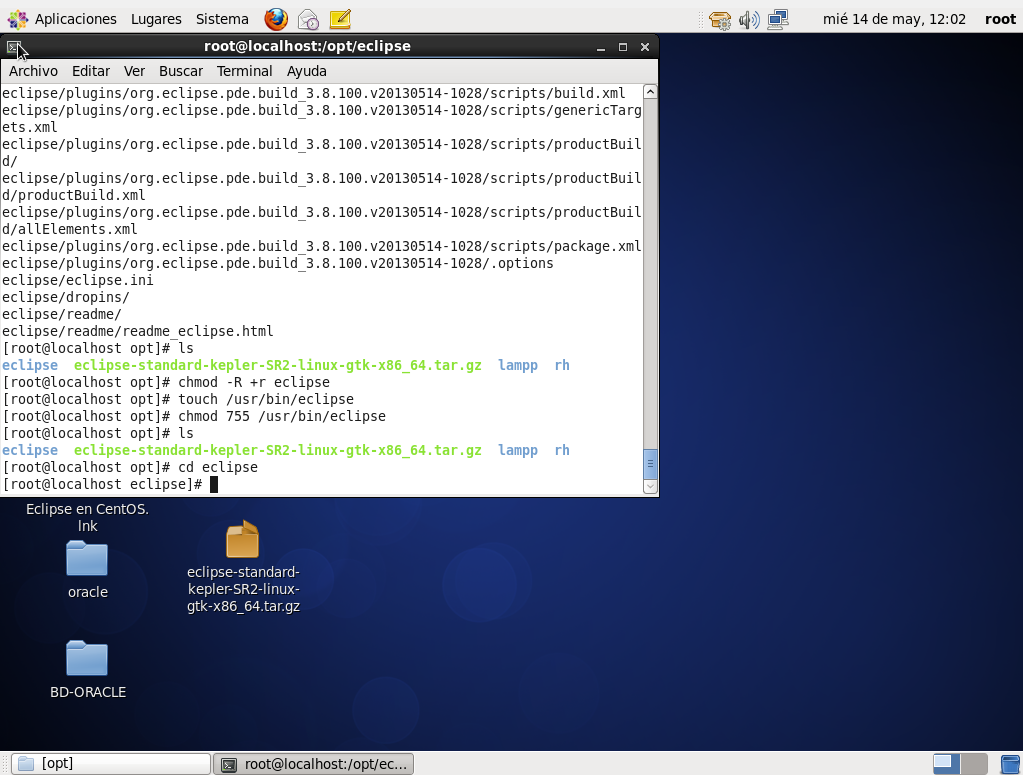This screenshot has width=1023, height=775.
Task: Click the volume speaker tray icon
Action: point(749,20)
